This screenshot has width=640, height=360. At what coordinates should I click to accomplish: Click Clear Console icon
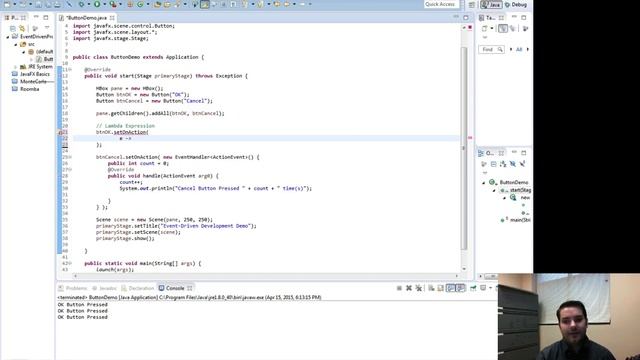coord(431,288)
